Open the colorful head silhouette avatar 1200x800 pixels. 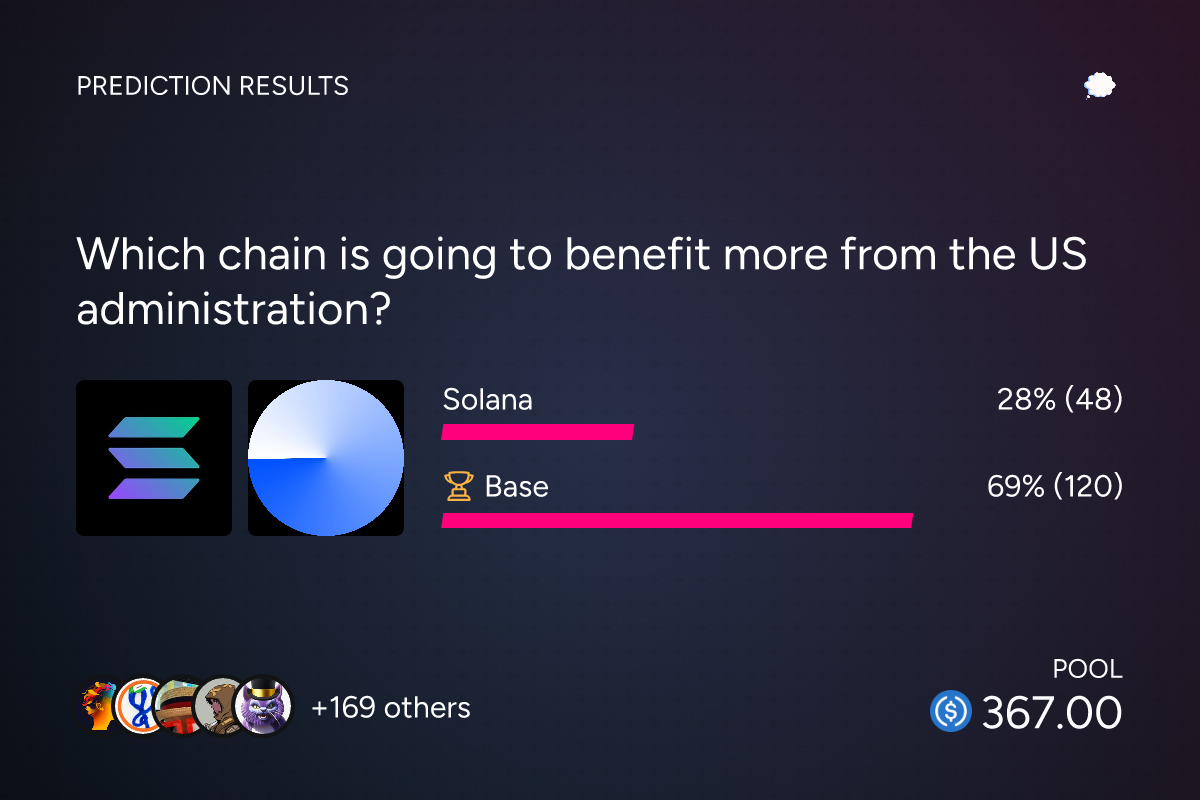pos(98,707)
